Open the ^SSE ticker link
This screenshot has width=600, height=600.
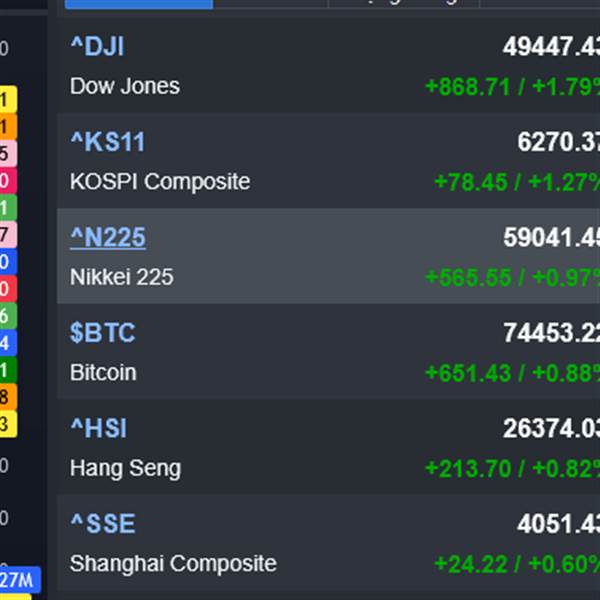[x=103, y=523]
